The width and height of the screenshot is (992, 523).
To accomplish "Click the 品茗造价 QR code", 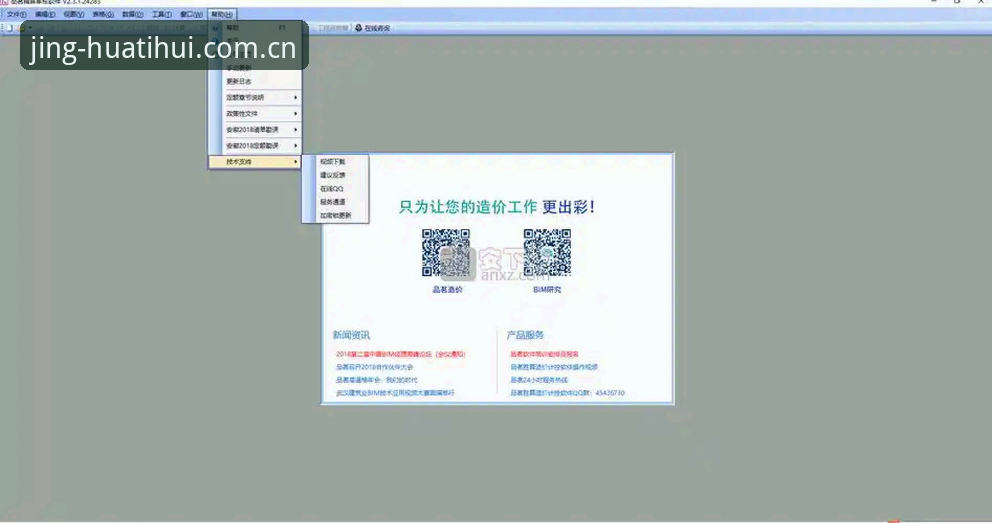I will 446,253.
